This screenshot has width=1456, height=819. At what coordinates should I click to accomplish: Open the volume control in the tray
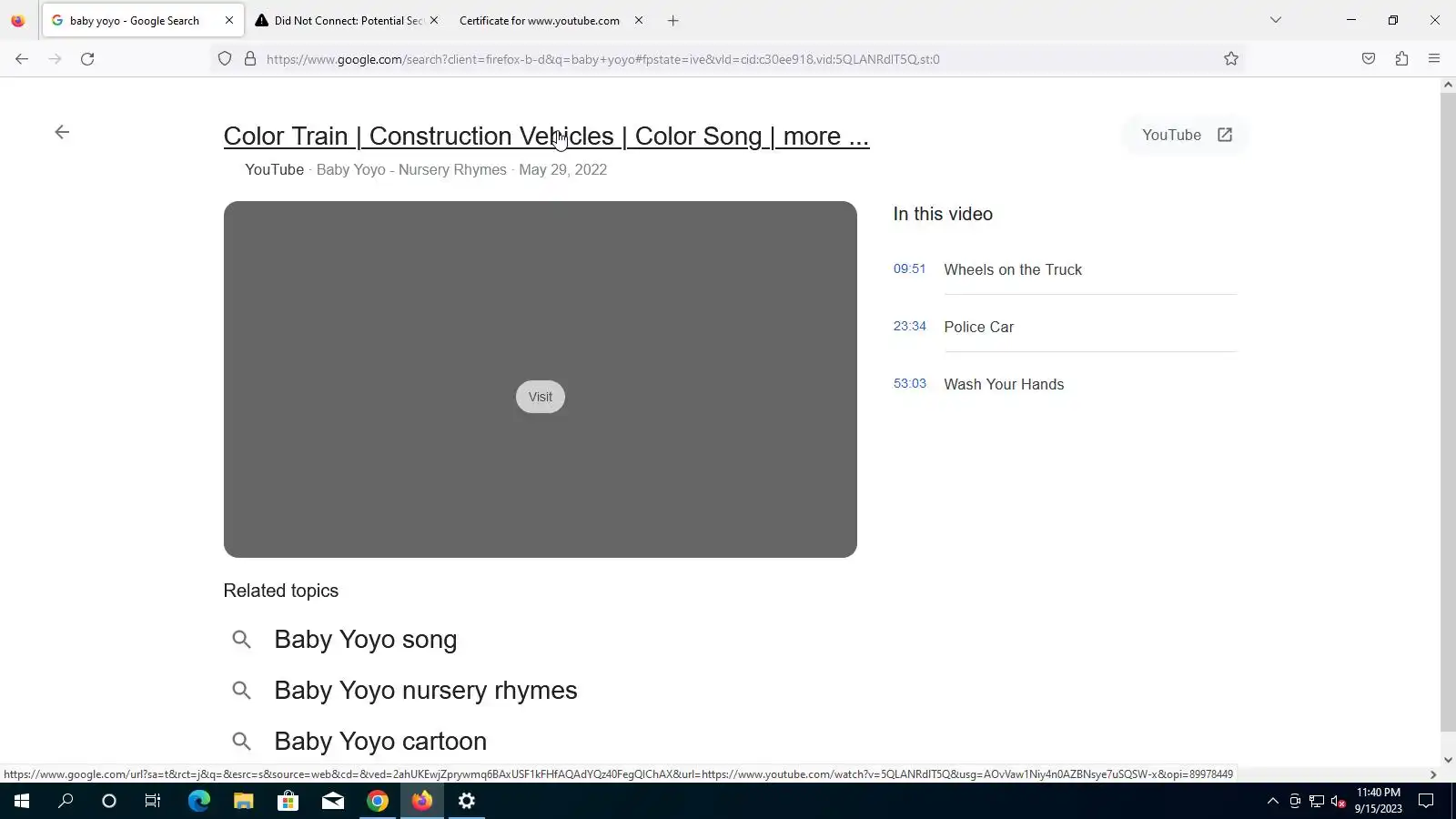click(1339, 801)
